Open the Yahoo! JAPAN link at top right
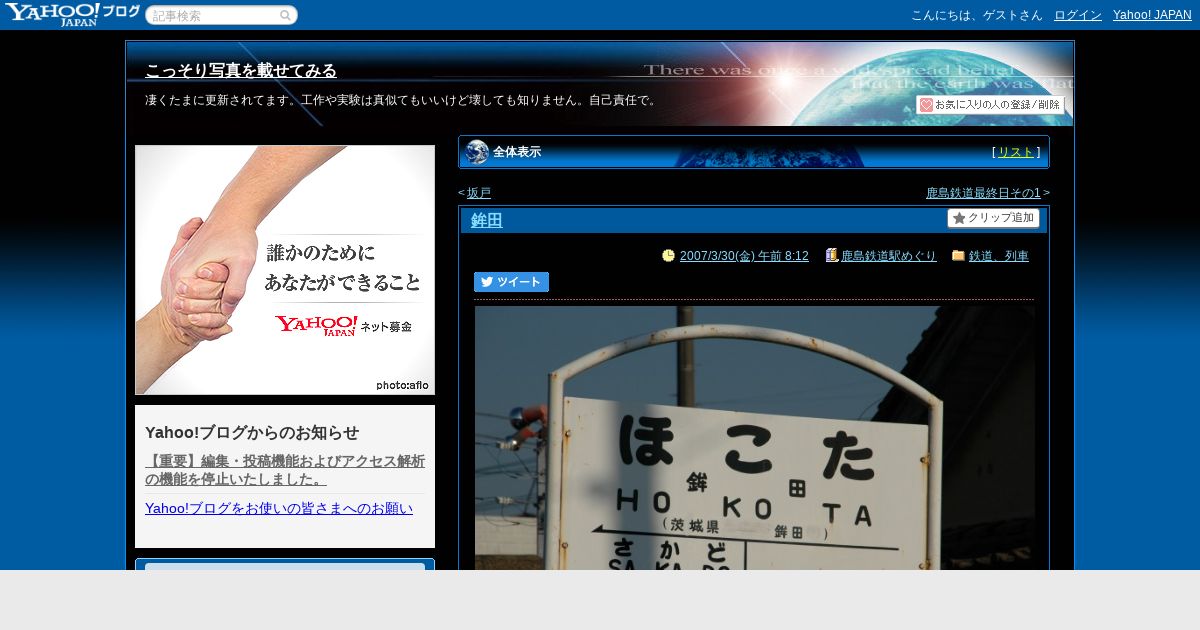Screen dimensions: 1200x630 [x=1152, y=15]
